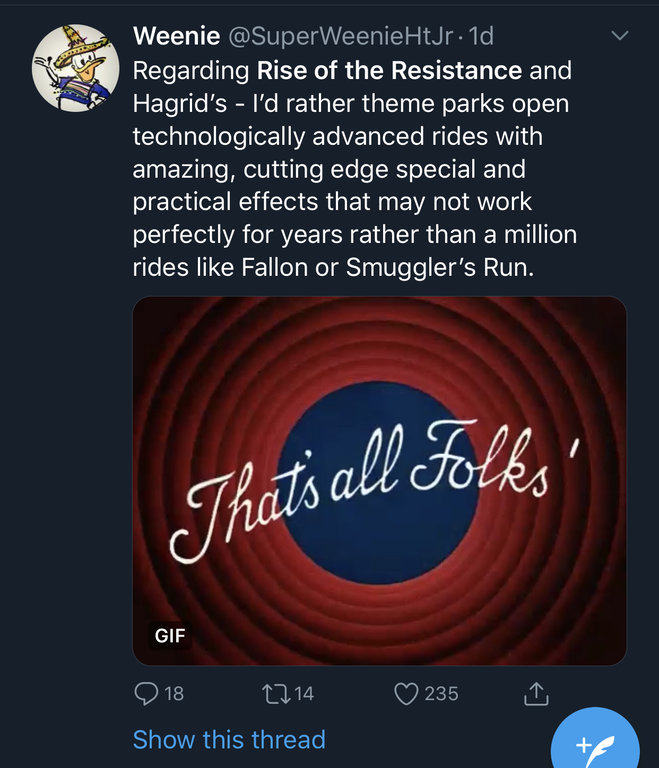Click the reply count "18"
The width and height of the screenshot is (659, 768).
coord(173,692)
